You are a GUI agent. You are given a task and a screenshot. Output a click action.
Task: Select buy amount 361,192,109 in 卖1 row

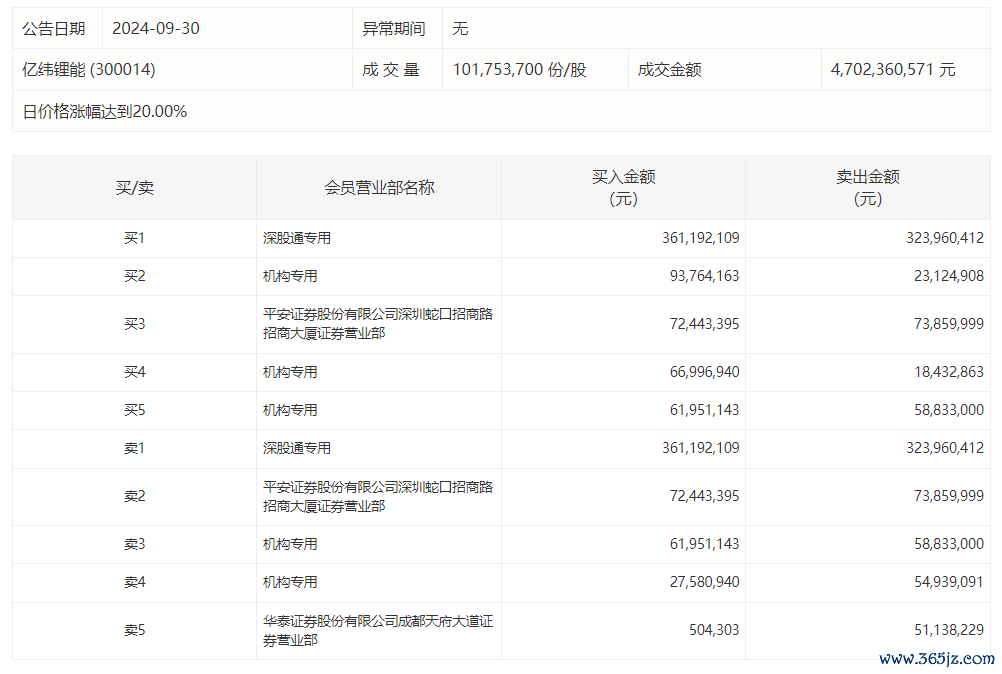tap(700, 448)
